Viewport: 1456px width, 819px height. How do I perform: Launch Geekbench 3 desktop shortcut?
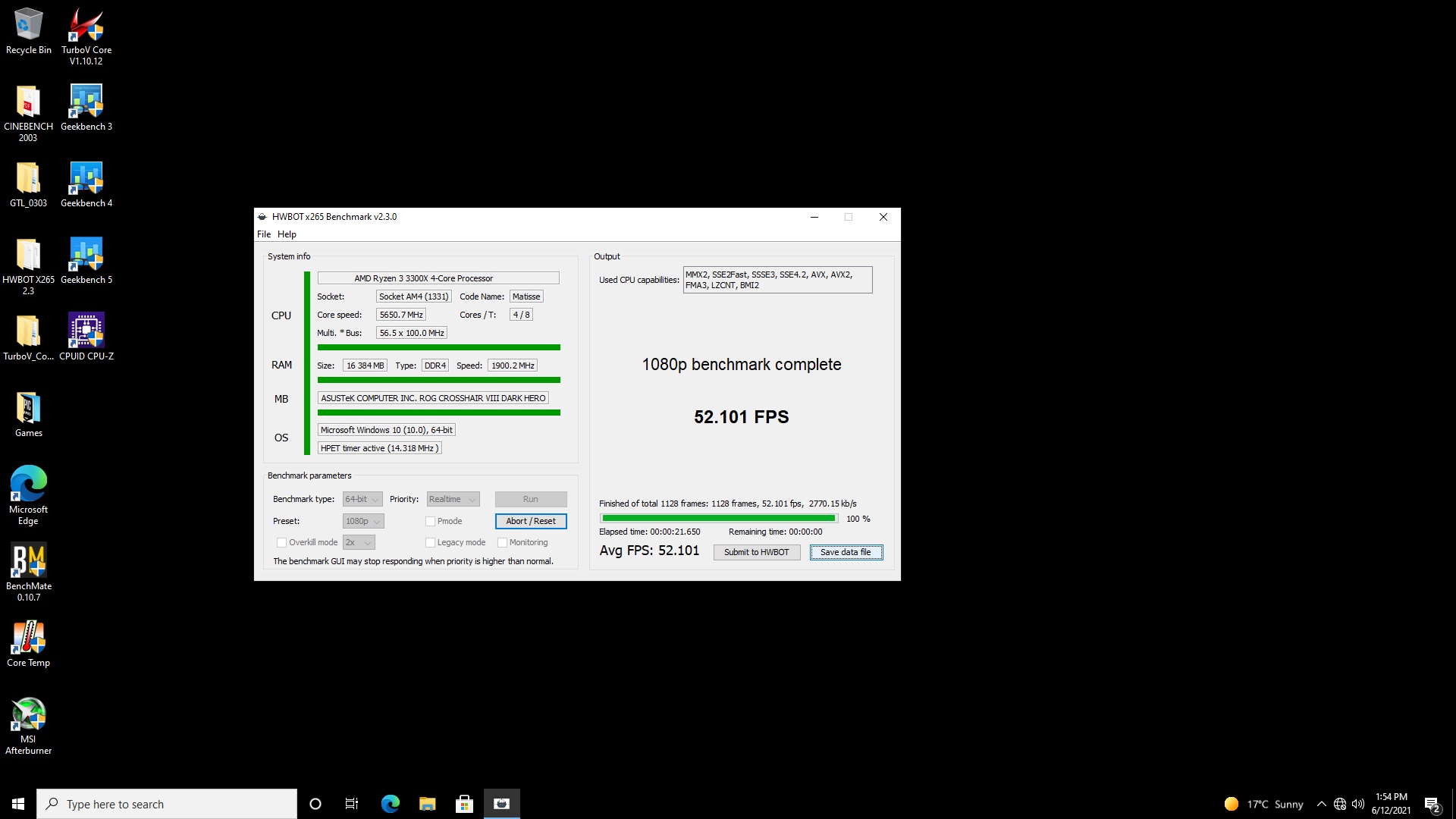pyautogui.click(x=86, y=108)
